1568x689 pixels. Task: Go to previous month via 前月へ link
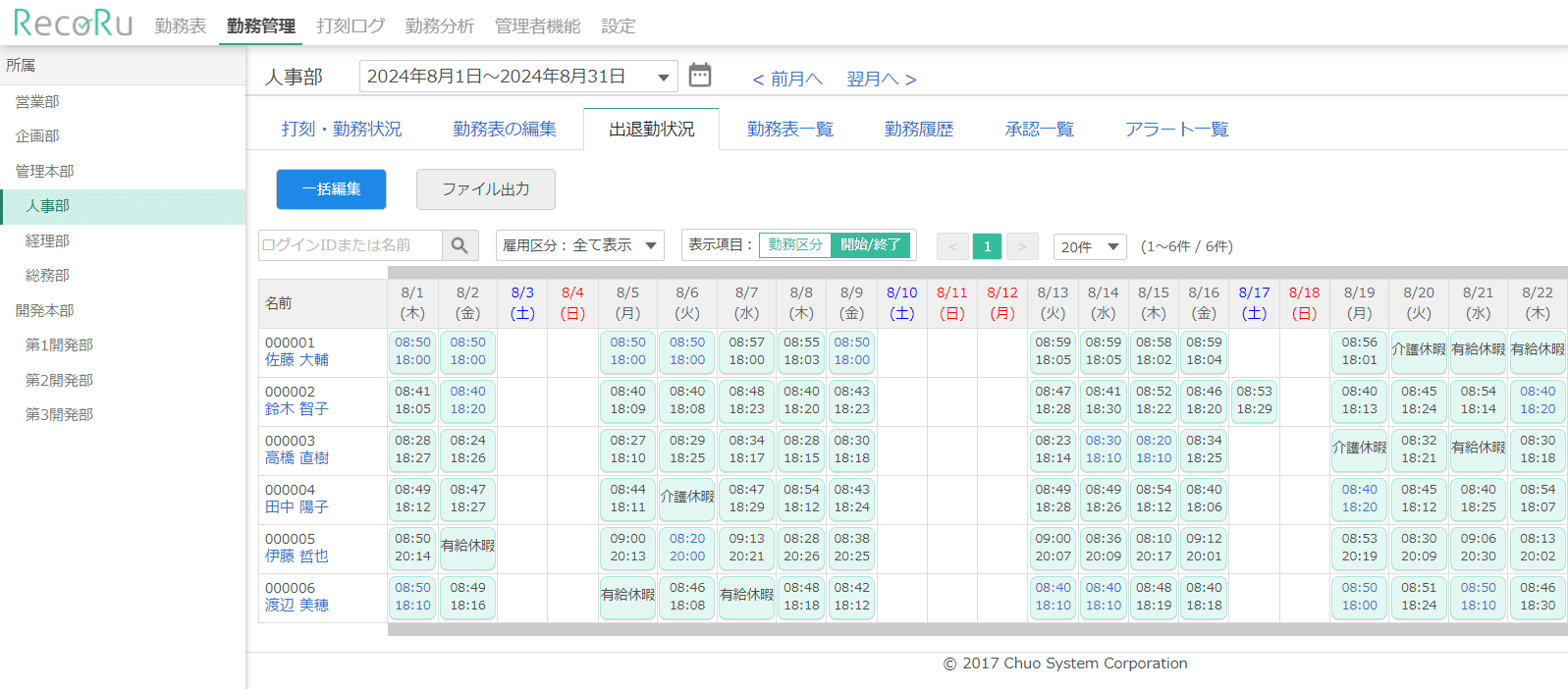[787, 79]
